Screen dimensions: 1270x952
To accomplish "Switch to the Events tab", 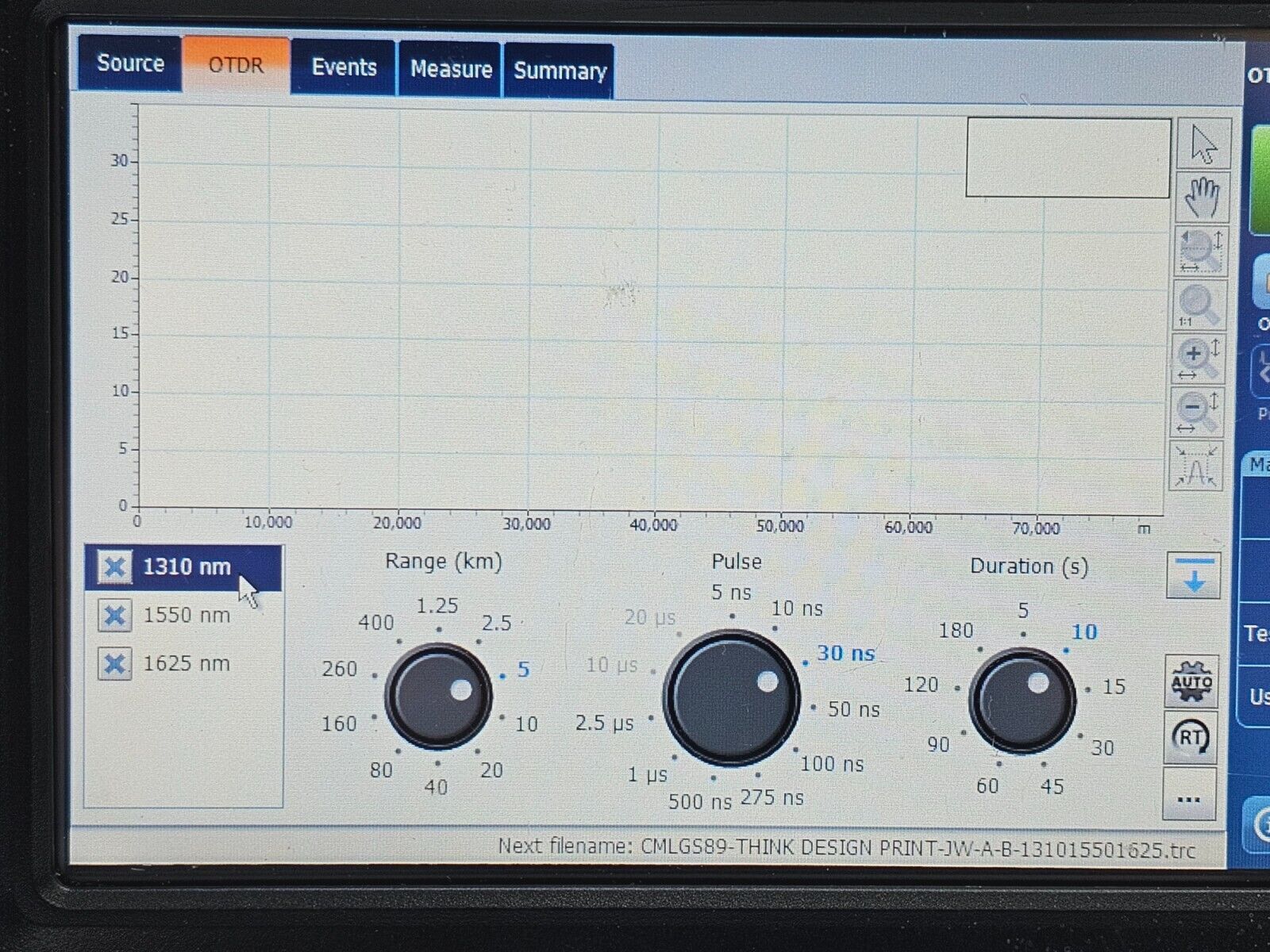I will click(343, 68).
